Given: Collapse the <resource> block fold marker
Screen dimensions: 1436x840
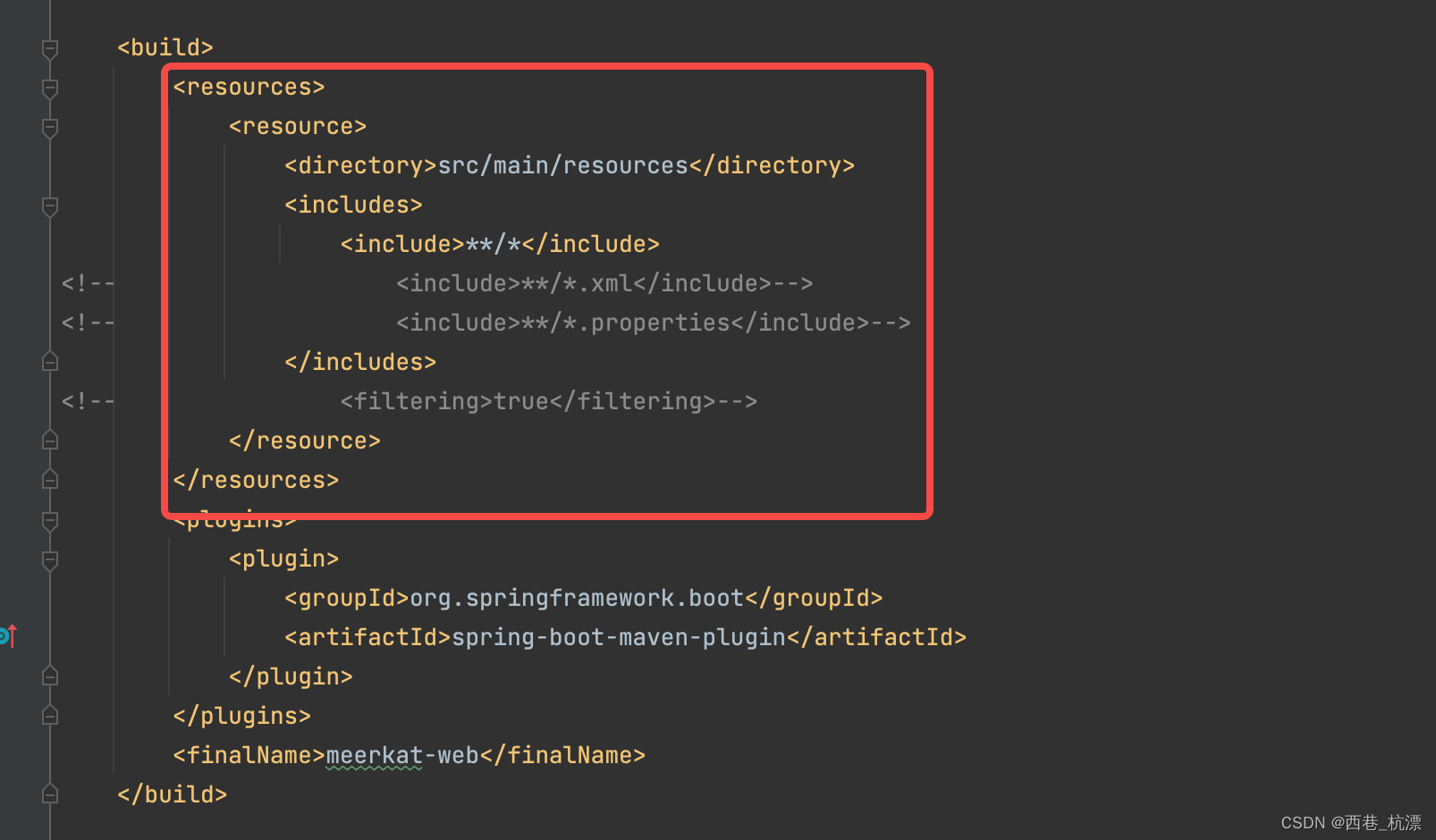Looking at the screenshot, I should coord(50,128).
